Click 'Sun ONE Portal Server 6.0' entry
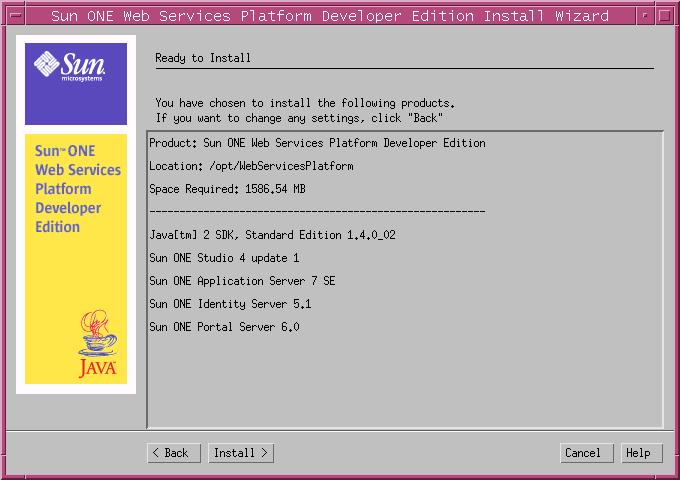 [x=224, y=327]
